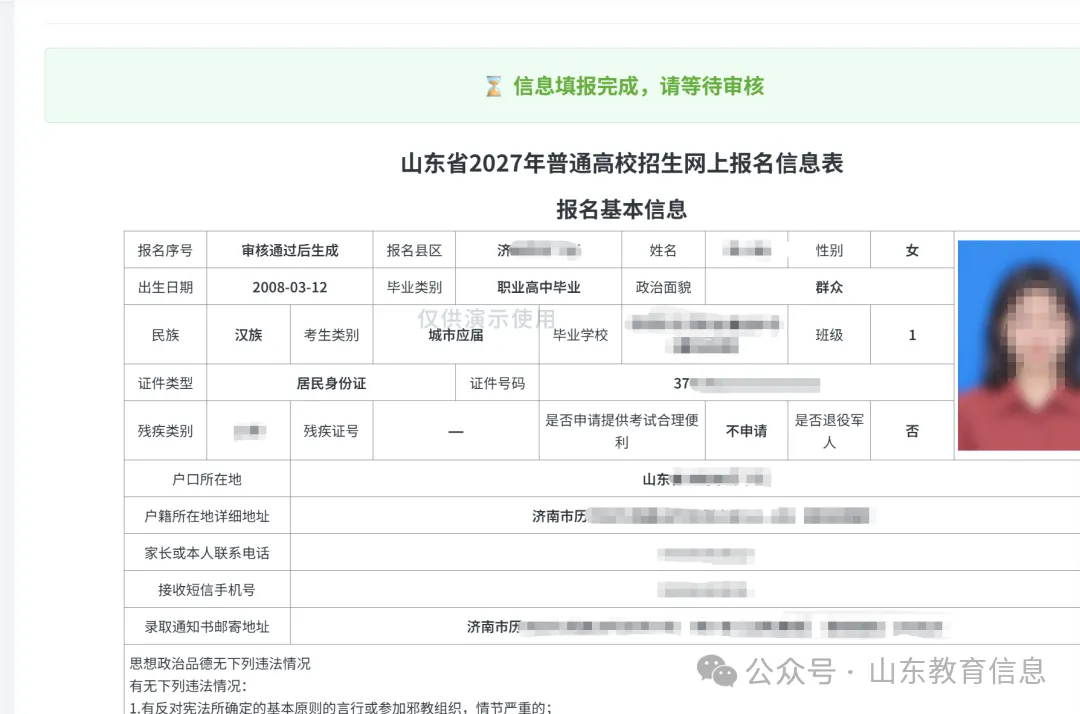Click the gender value '女'
The width and height of the screenshot is (1080, 714).
tap(912, 251)
